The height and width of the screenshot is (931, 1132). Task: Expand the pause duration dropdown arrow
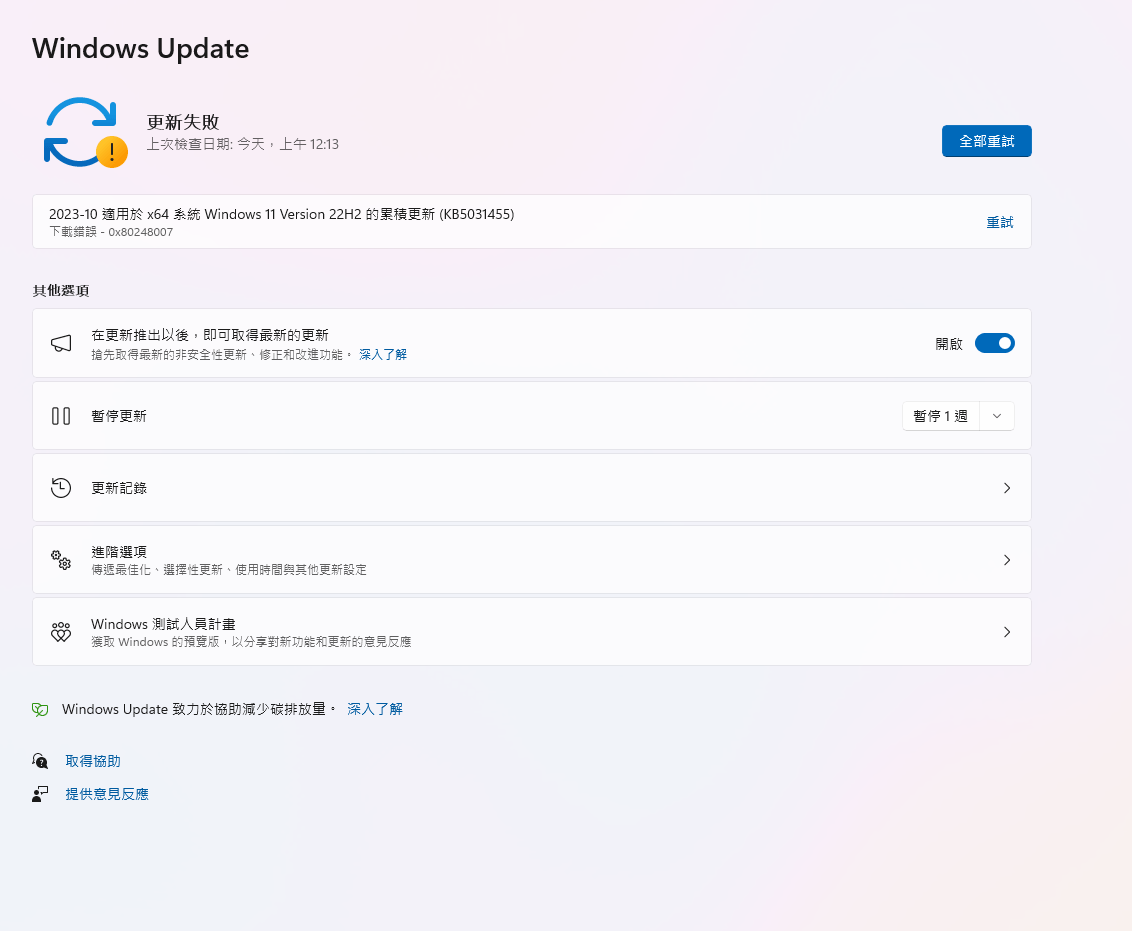coord(997,416)
